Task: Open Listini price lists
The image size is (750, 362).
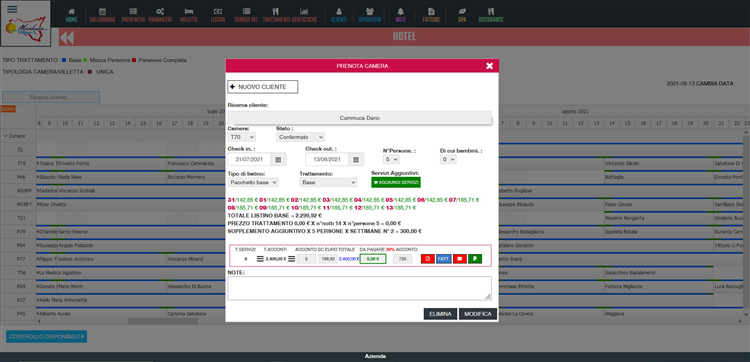Action: (218, 15)
